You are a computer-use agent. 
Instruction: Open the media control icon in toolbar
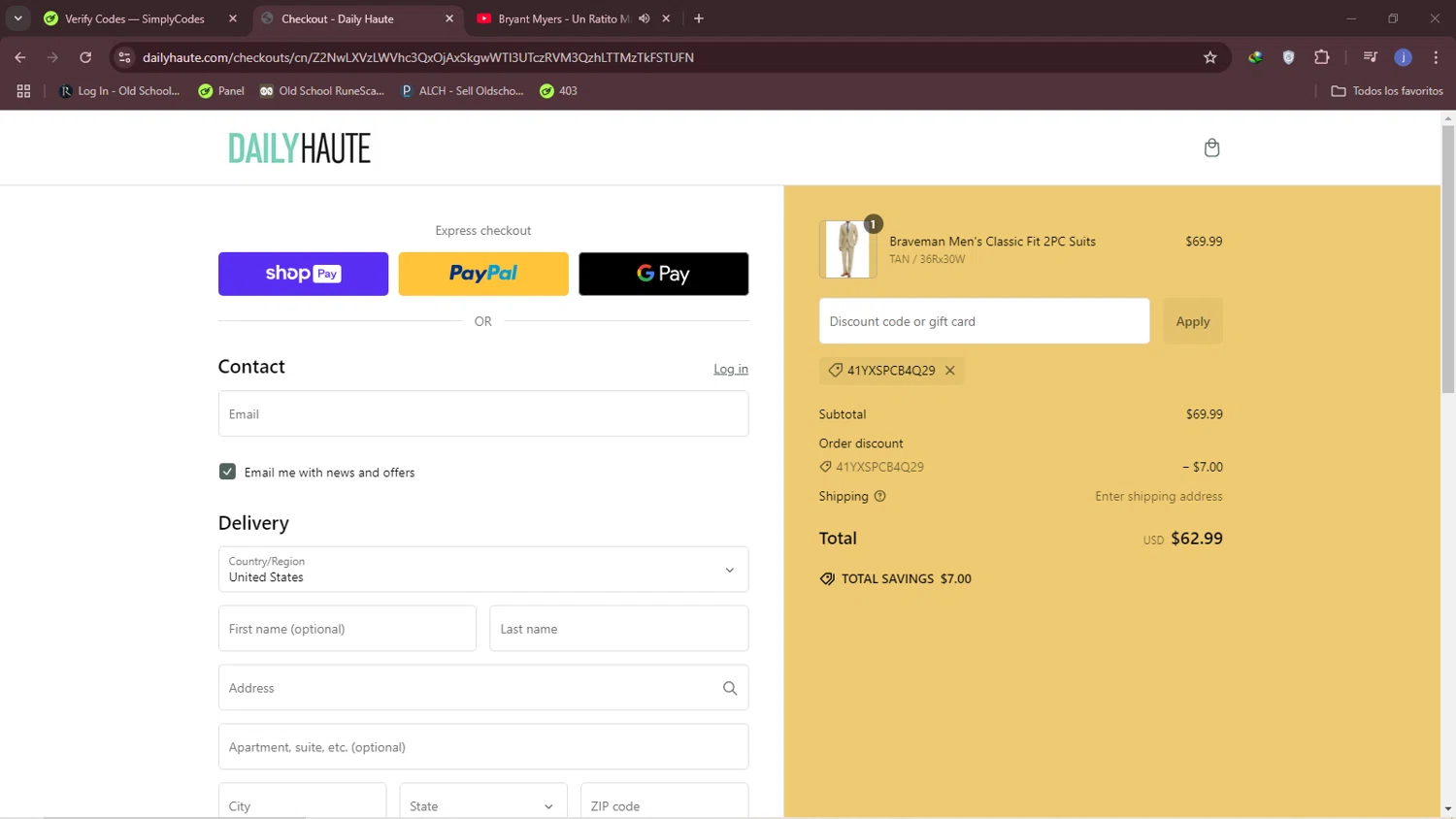pos(1371,57)
